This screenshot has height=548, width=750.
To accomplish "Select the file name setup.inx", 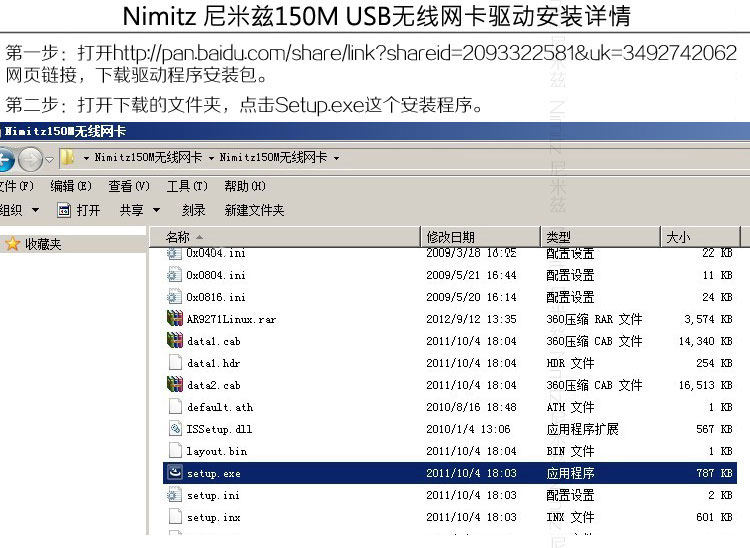I will pos(214,517).
